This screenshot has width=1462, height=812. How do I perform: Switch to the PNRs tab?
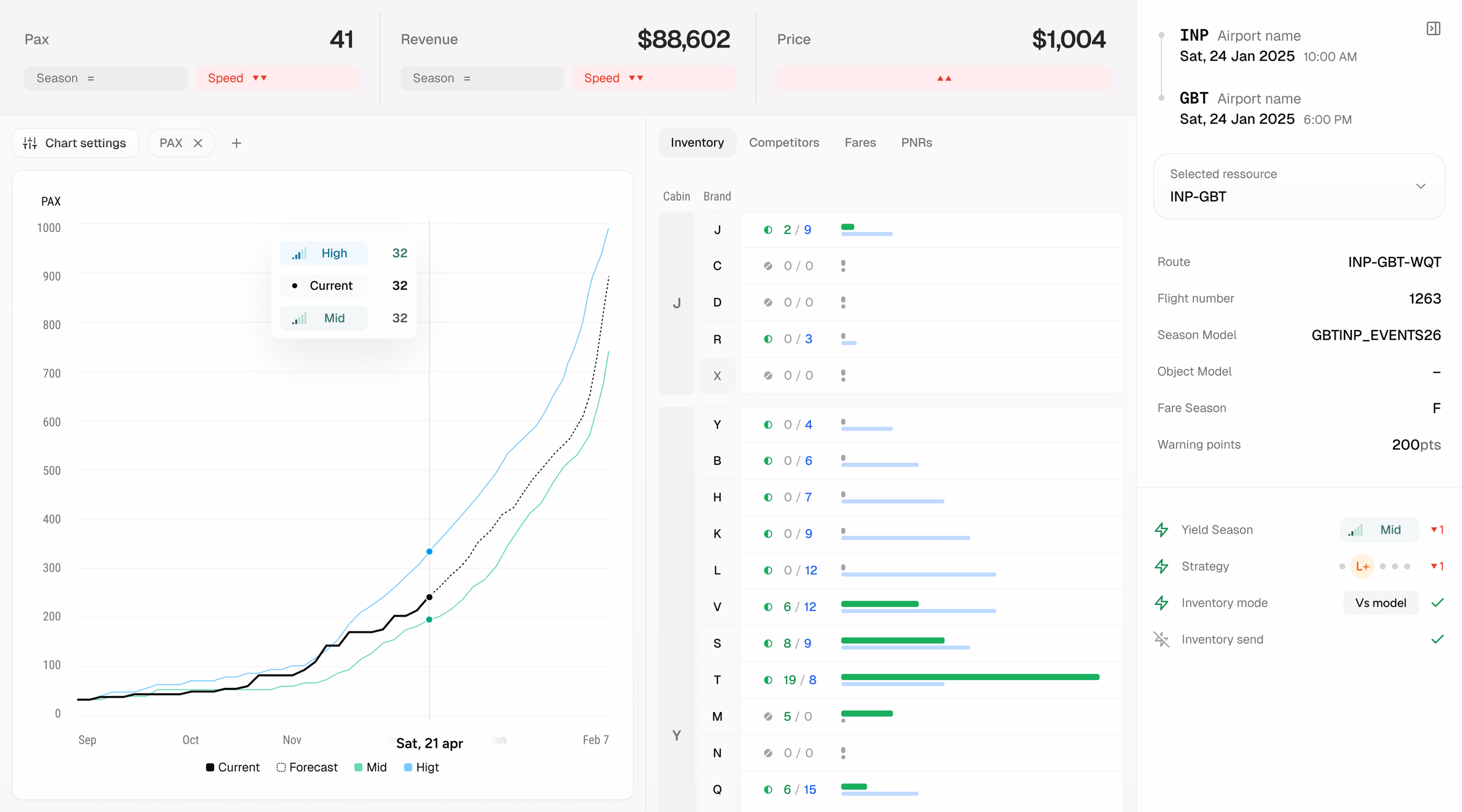[917, 142]
